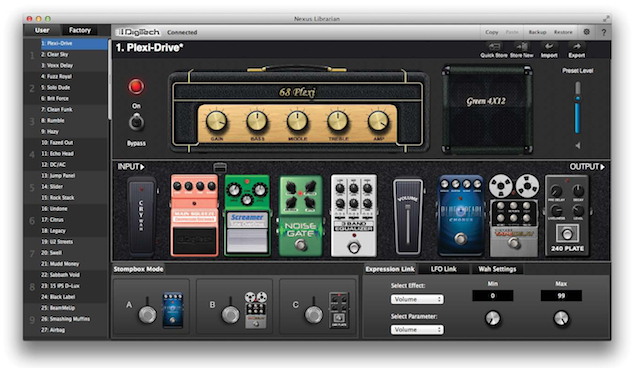640x368 pixels.
Task: Click the Min value field showing 0
Action: pyautogui.click(x=493, y=296)
